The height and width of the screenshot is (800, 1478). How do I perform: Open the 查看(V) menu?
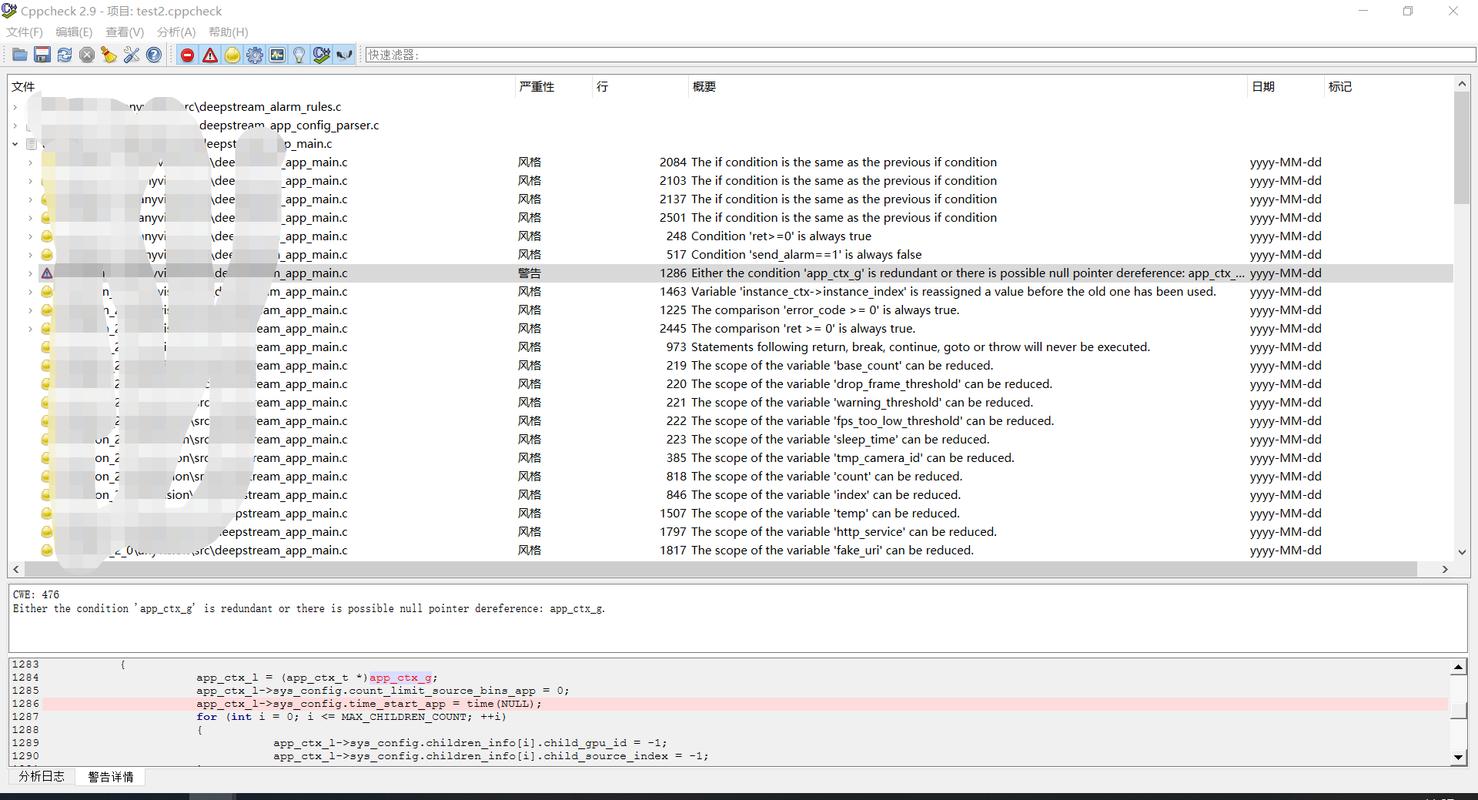125,32
